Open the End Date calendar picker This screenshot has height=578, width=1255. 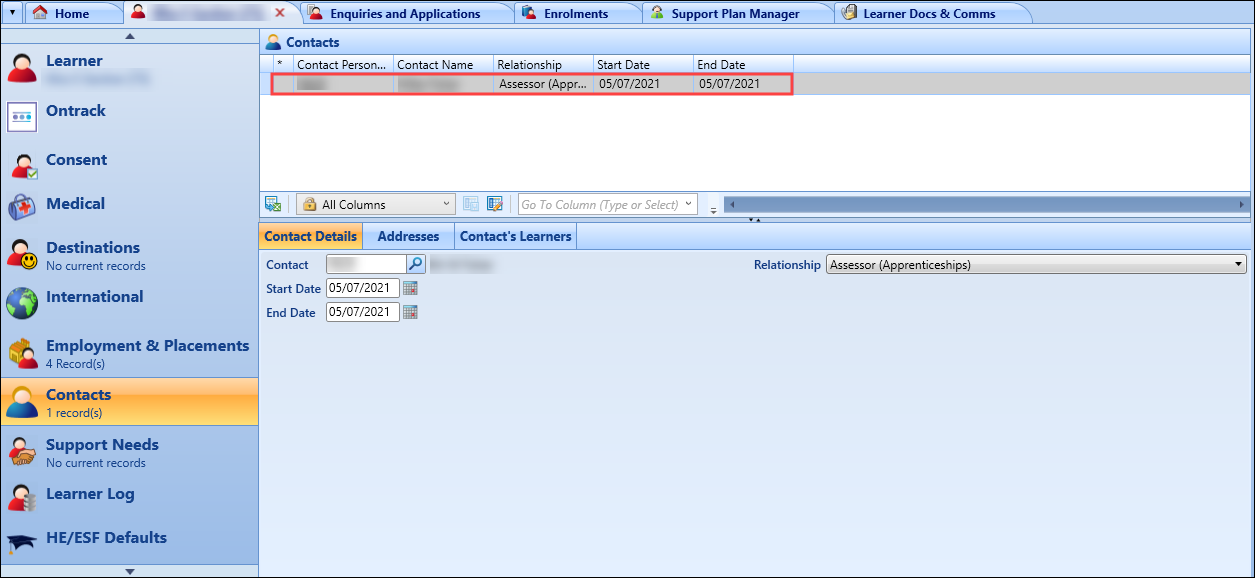[x=410, y=312]
